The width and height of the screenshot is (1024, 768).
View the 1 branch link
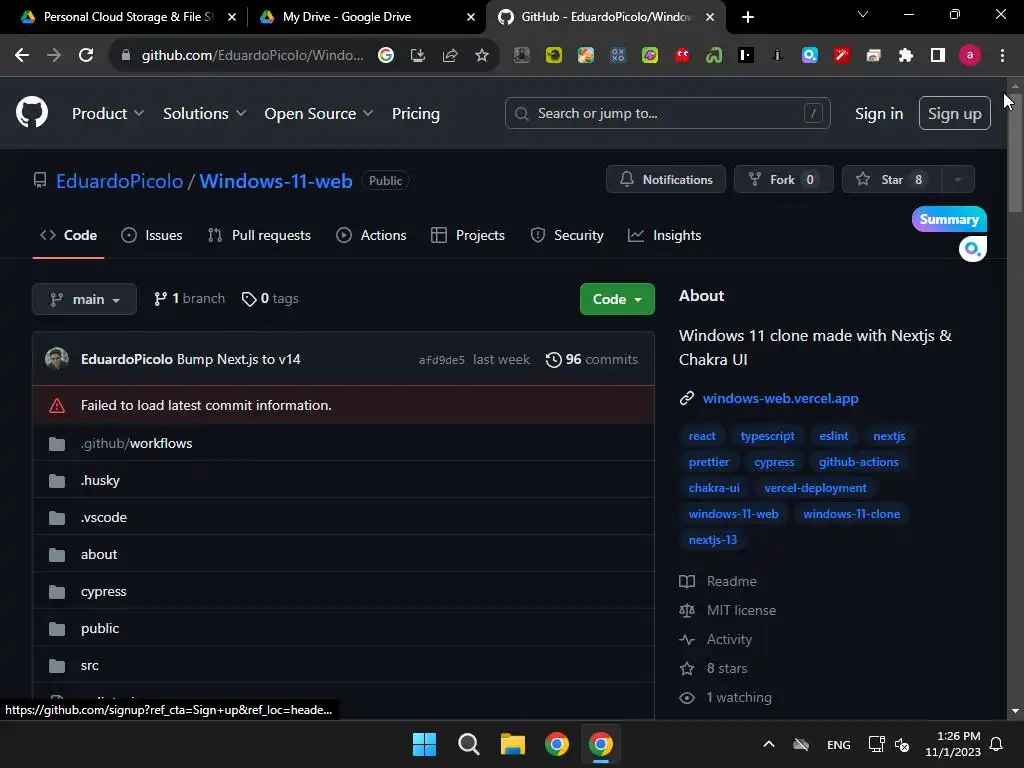pos(189,298)
